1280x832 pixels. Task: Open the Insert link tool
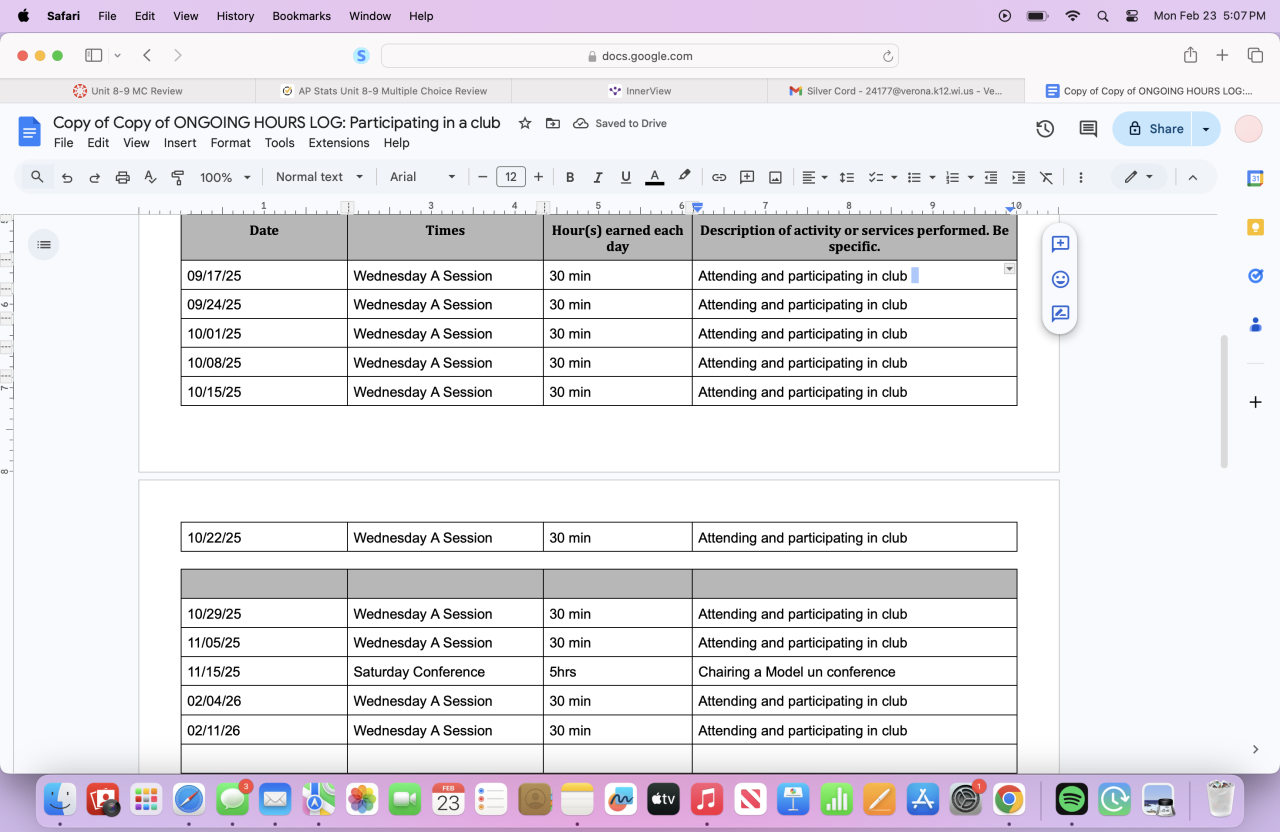pyautogui.click(x=718, y=177)
